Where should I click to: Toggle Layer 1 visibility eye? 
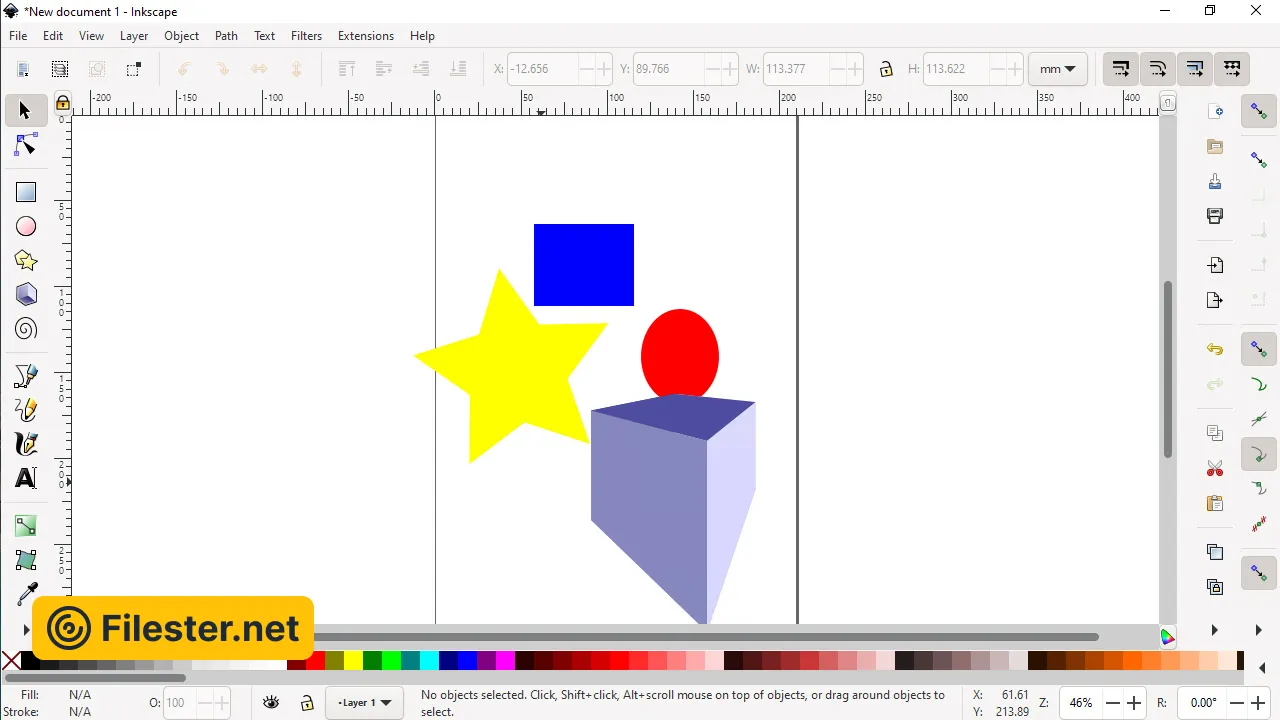click(x=271, y=703)
